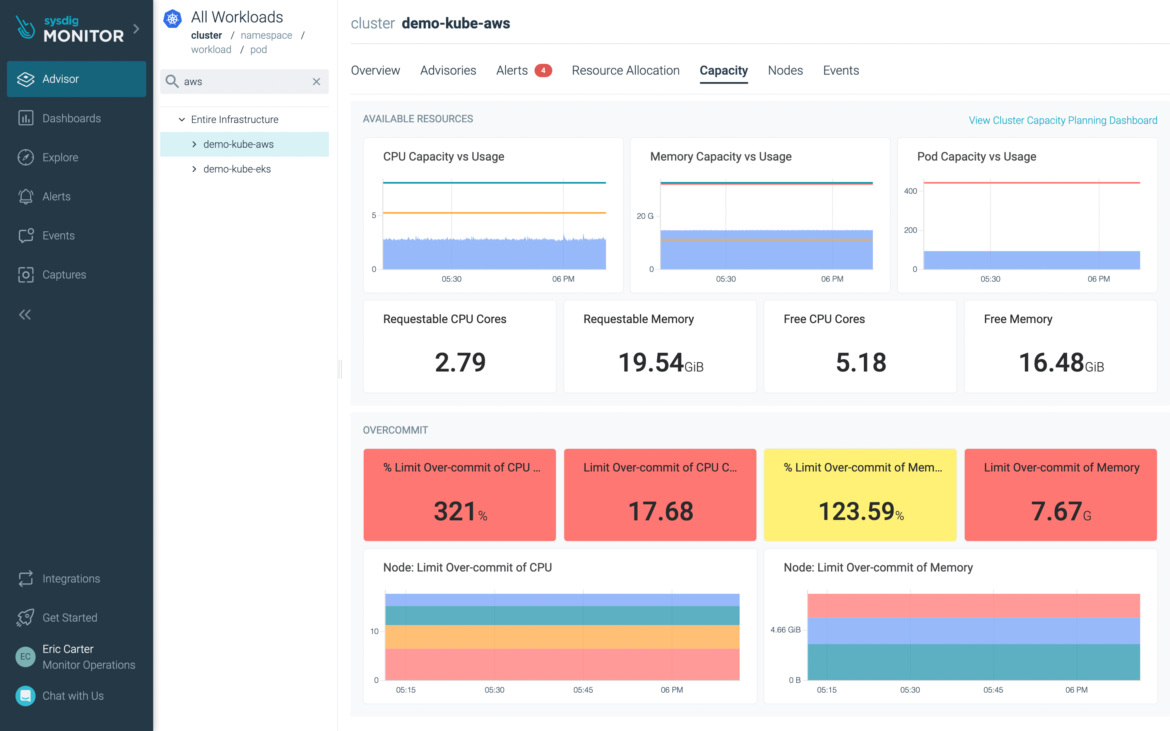Expand the demo-kube-aws tree node
1170x731 pixels.
point(196,144)
